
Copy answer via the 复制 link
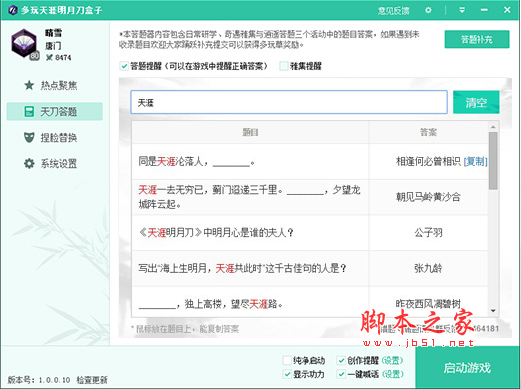476,162
